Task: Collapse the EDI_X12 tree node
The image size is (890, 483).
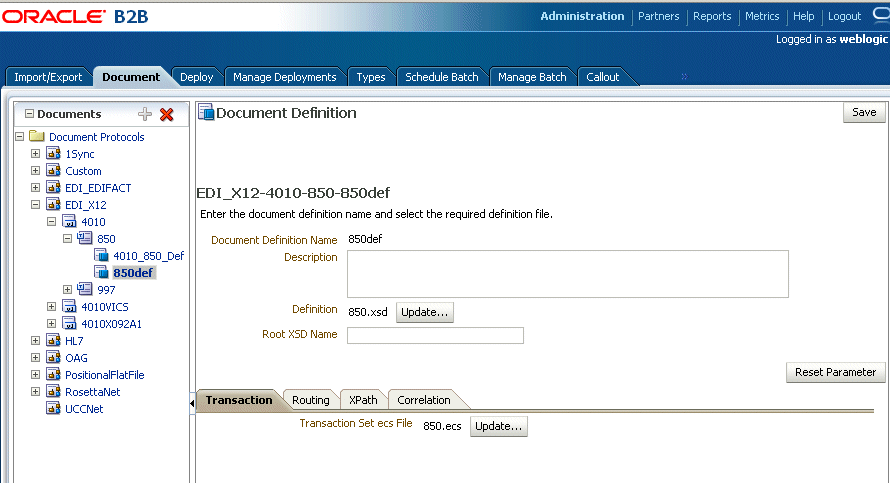Action: pos(35,205)
